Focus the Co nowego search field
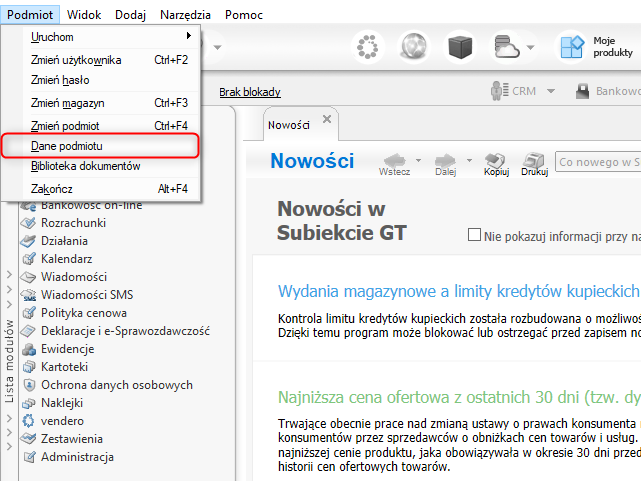 pos(598,162)
